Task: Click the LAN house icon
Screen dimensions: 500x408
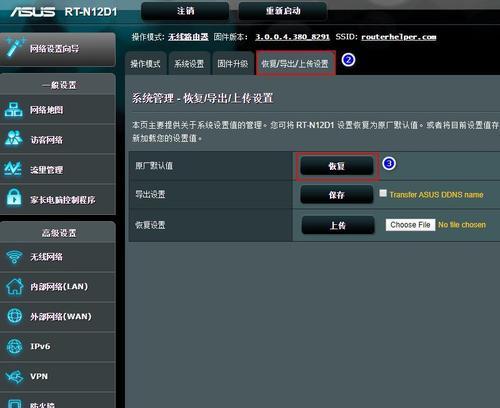Action: pyautogui.click(x=15, y=286)
